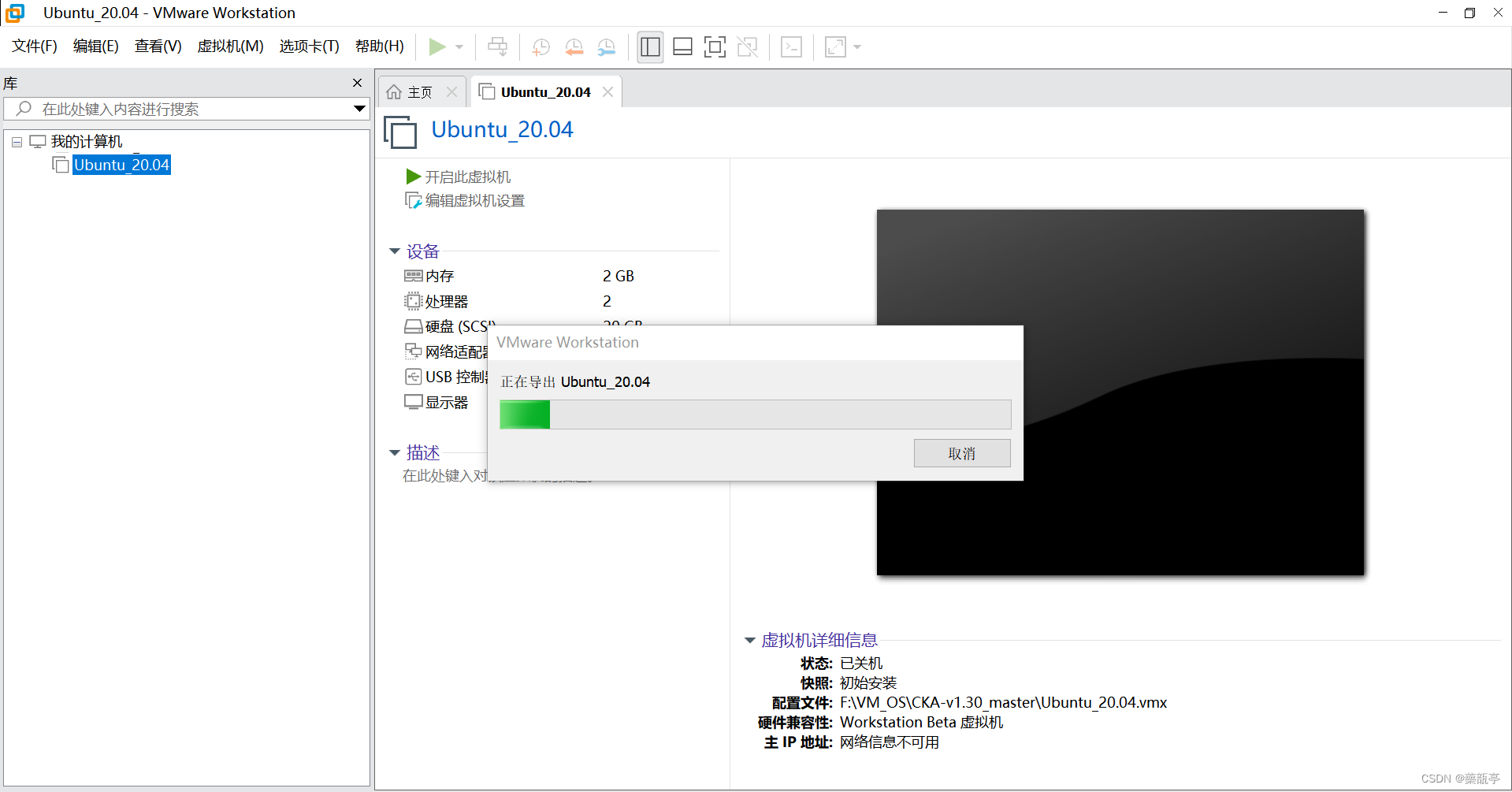The height and width of the screenshot is (792, 1512).
Task: Cancel the export with 取消 button
Action: coord(961,453)
